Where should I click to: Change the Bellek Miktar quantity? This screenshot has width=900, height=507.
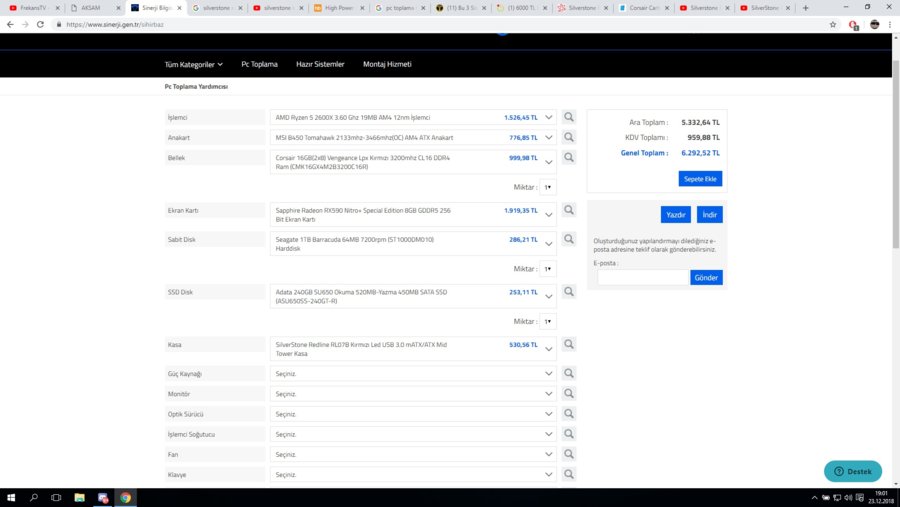click(548, 187)
